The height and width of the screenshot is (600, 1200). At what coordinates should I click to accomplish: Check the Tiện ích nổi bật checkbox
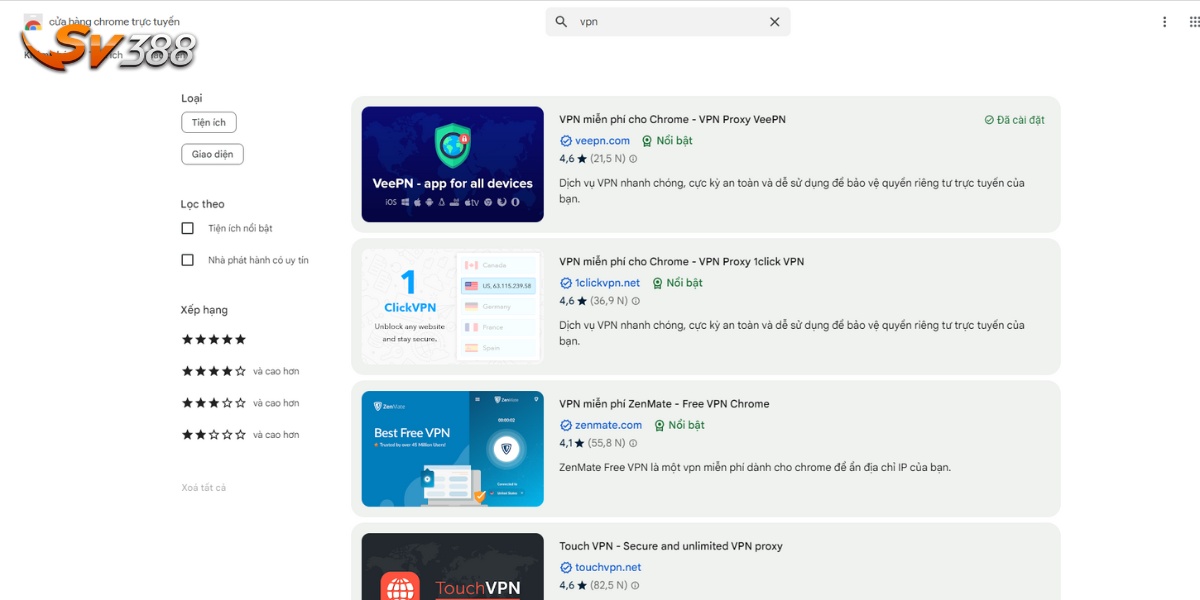(187, 228)
